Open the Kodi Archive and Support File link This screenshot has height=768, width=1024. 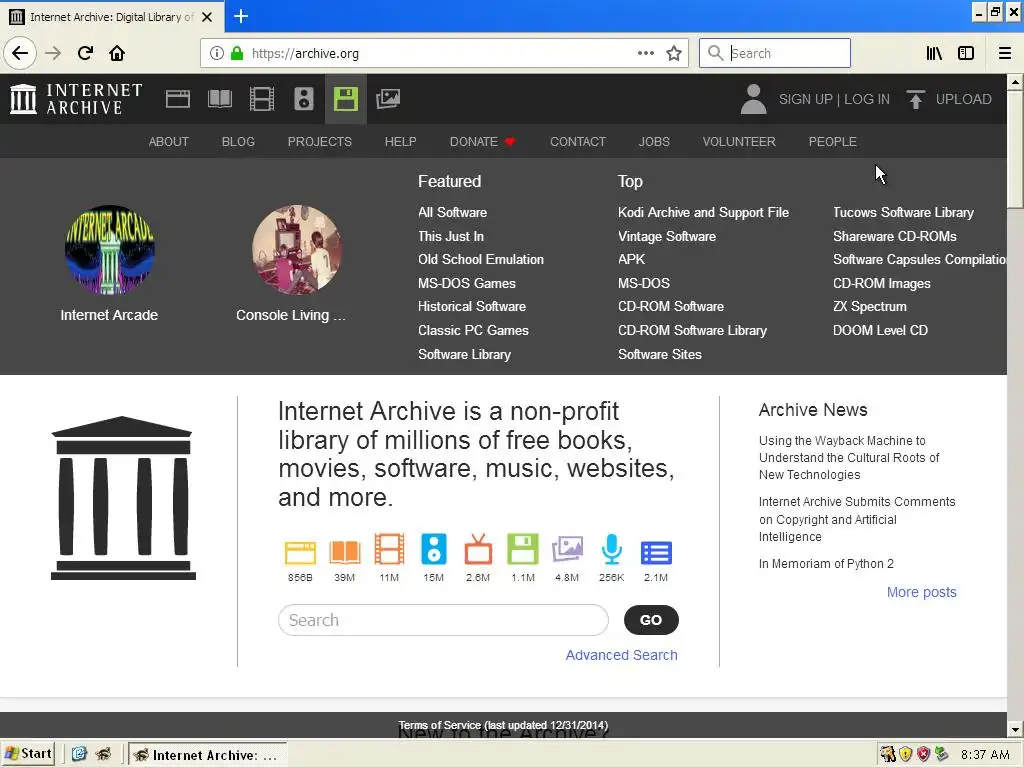pos(703,212)
